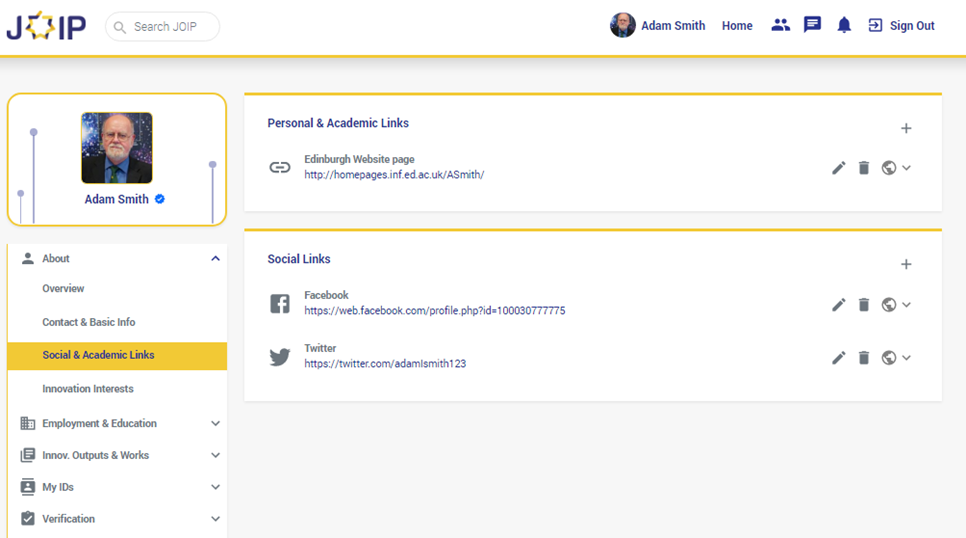Select Innovation Interests in sidebar
Viewport: 966px width, 538px height.
point(88,389)
